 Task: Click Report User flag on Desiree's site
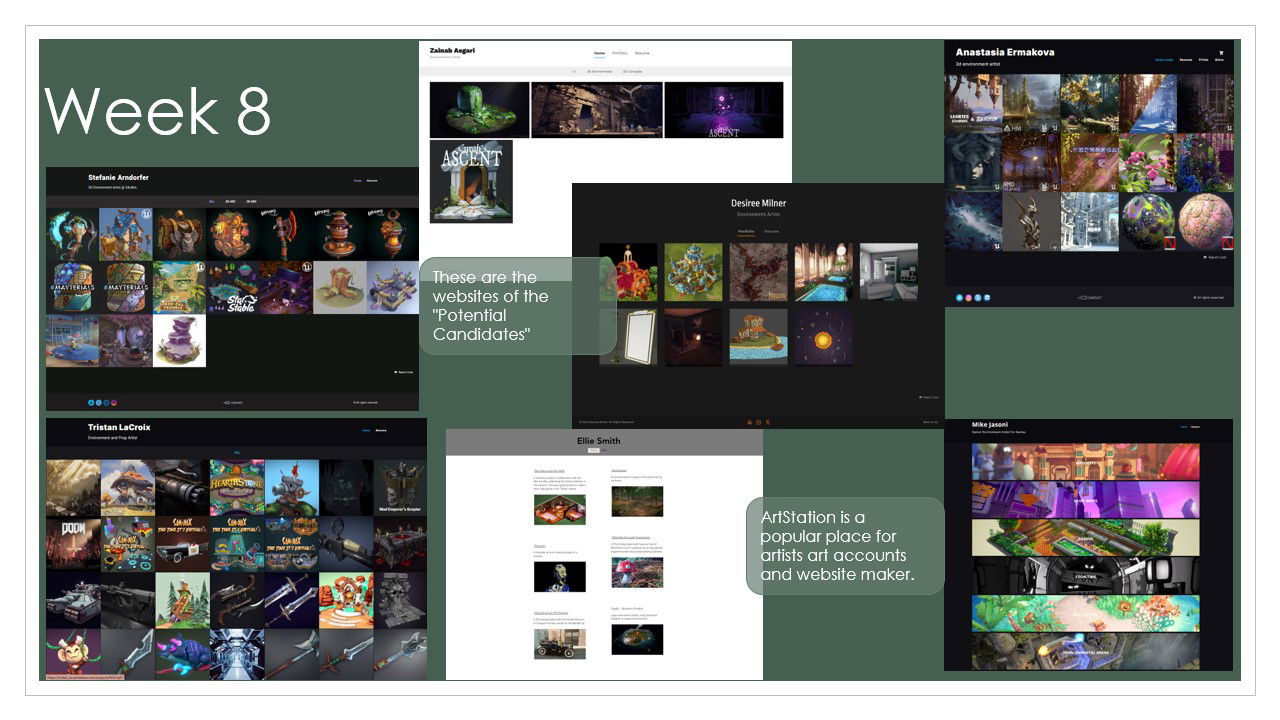pyautogui.click(x=927, y=397)
